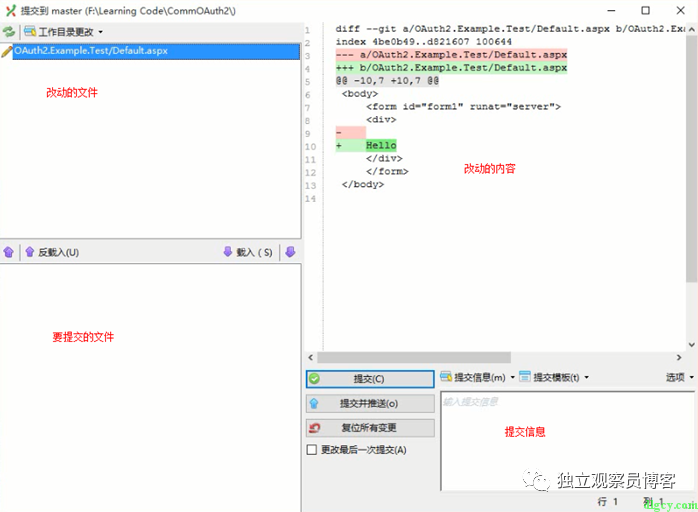Click the diff vertical scrollbar up arrow
Viewport: 698px width, 512px height.
pos(691,29)
